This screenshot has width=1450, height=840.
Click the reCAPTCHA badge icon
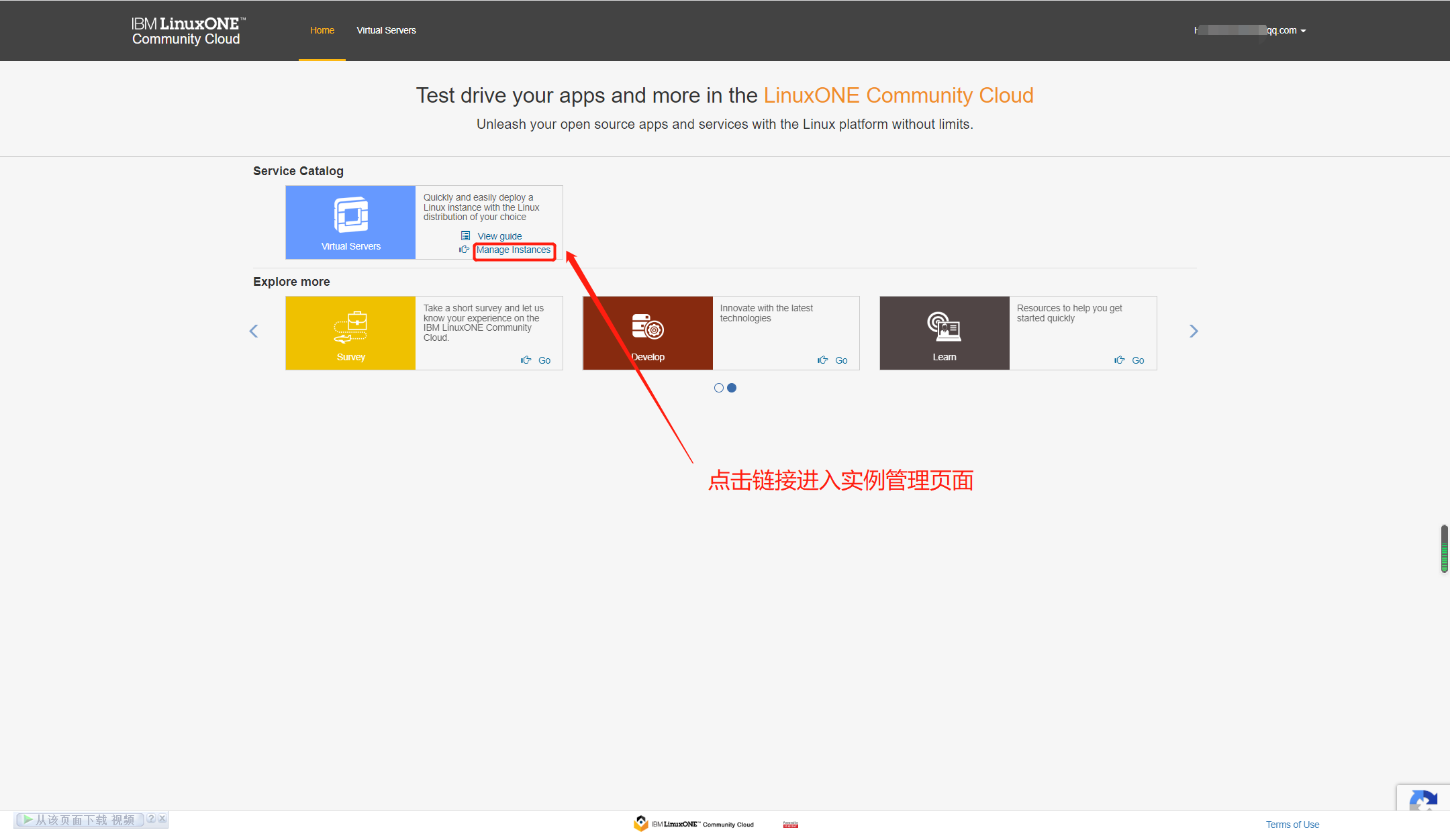pyautogui.click(x=1423, y=800)
